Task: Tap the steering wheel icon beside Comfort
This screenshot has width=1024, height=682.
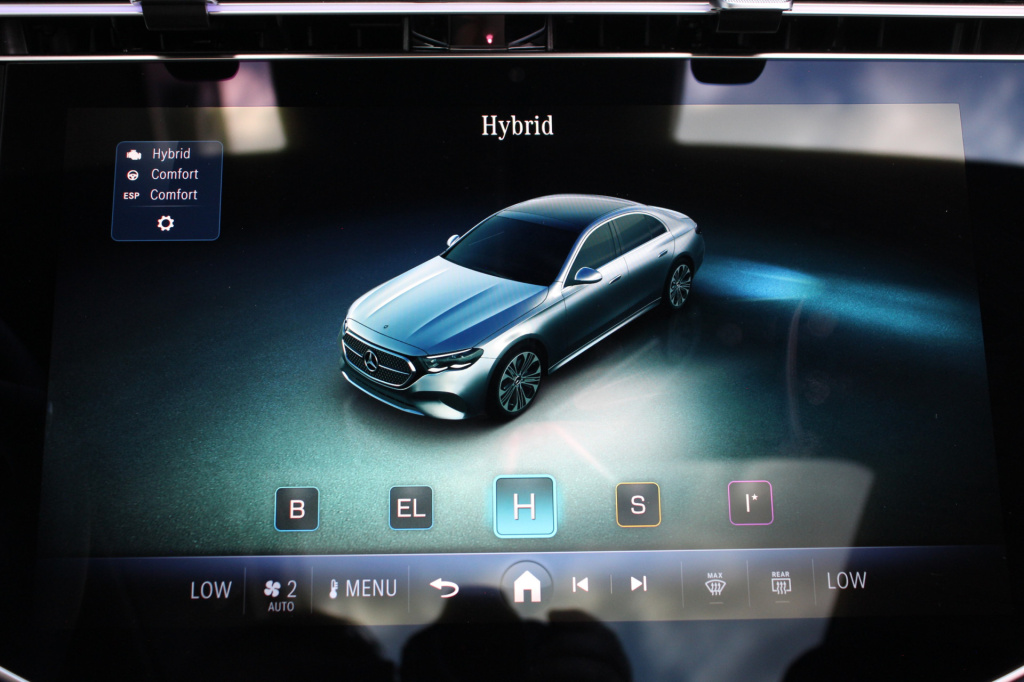Action: (x=133, y=175)
